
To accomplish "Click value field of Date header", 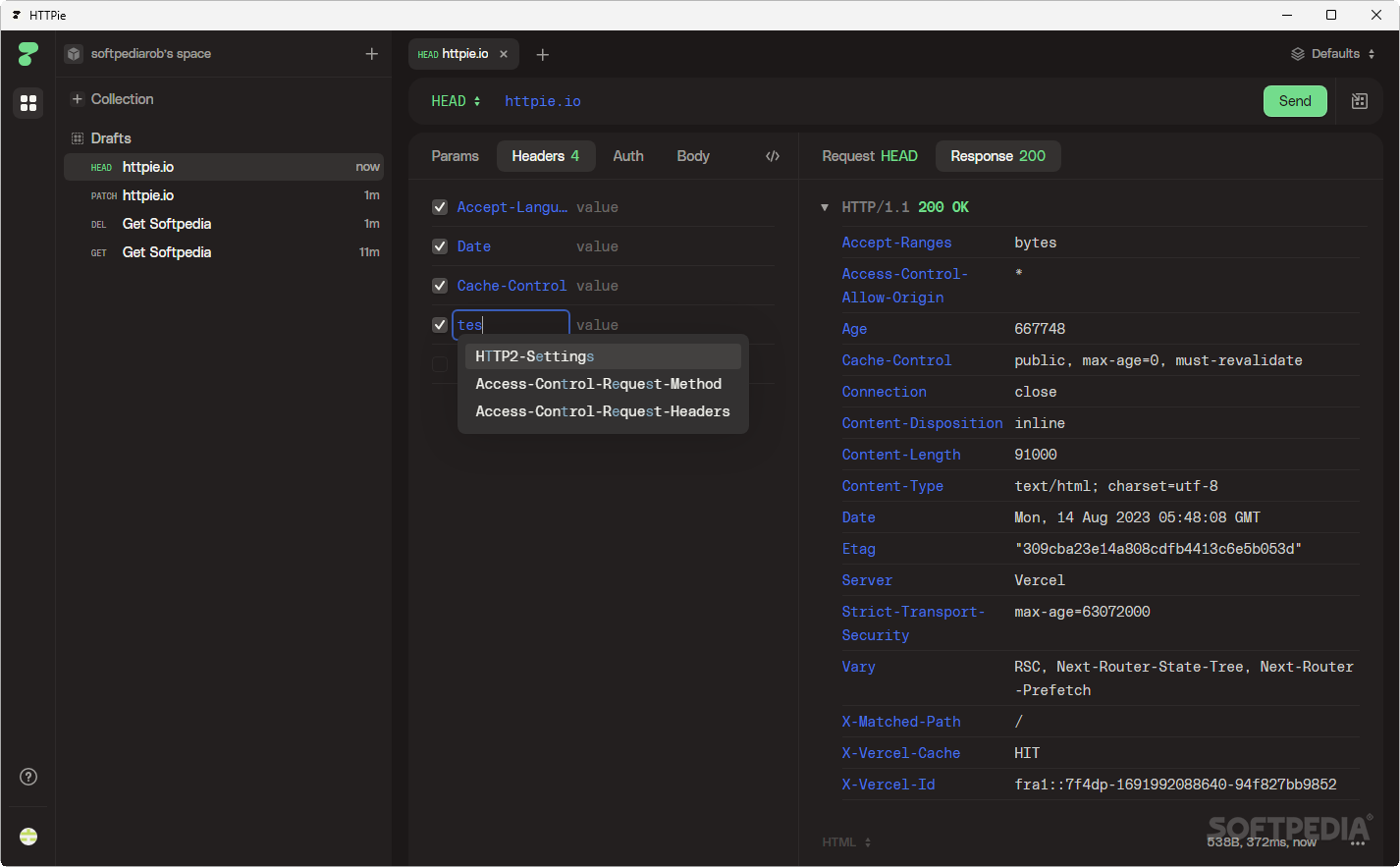I will pos(674,246).
